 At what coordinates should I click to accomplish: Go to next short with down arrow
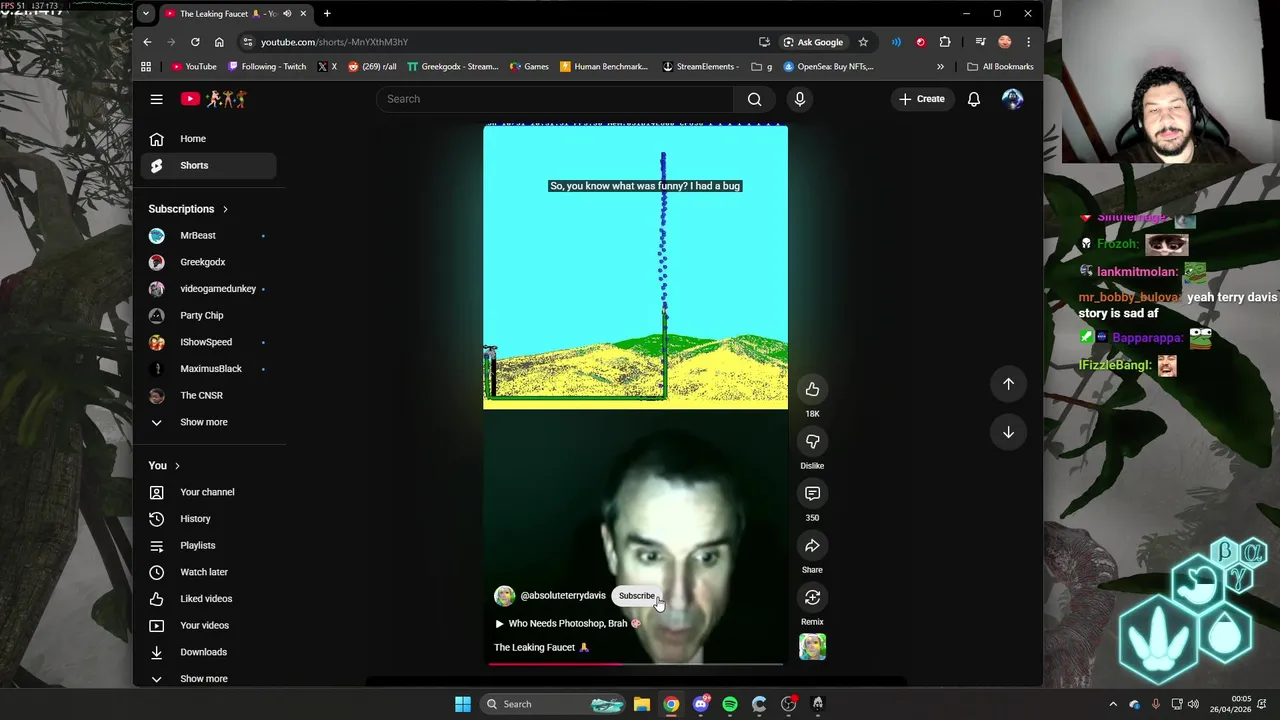[x=1008, y=432]
